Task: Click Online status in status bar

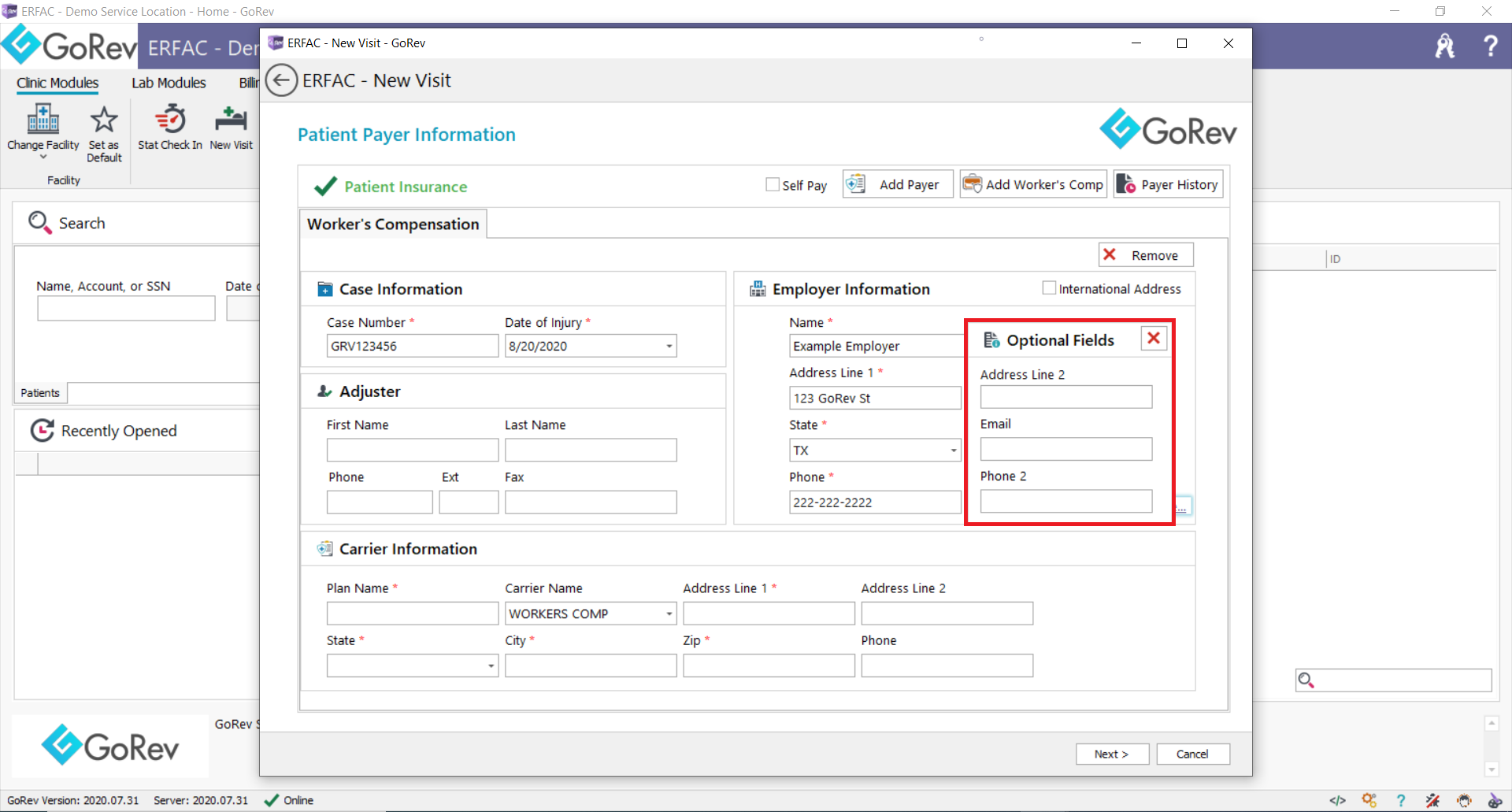Action: [289, 800]
